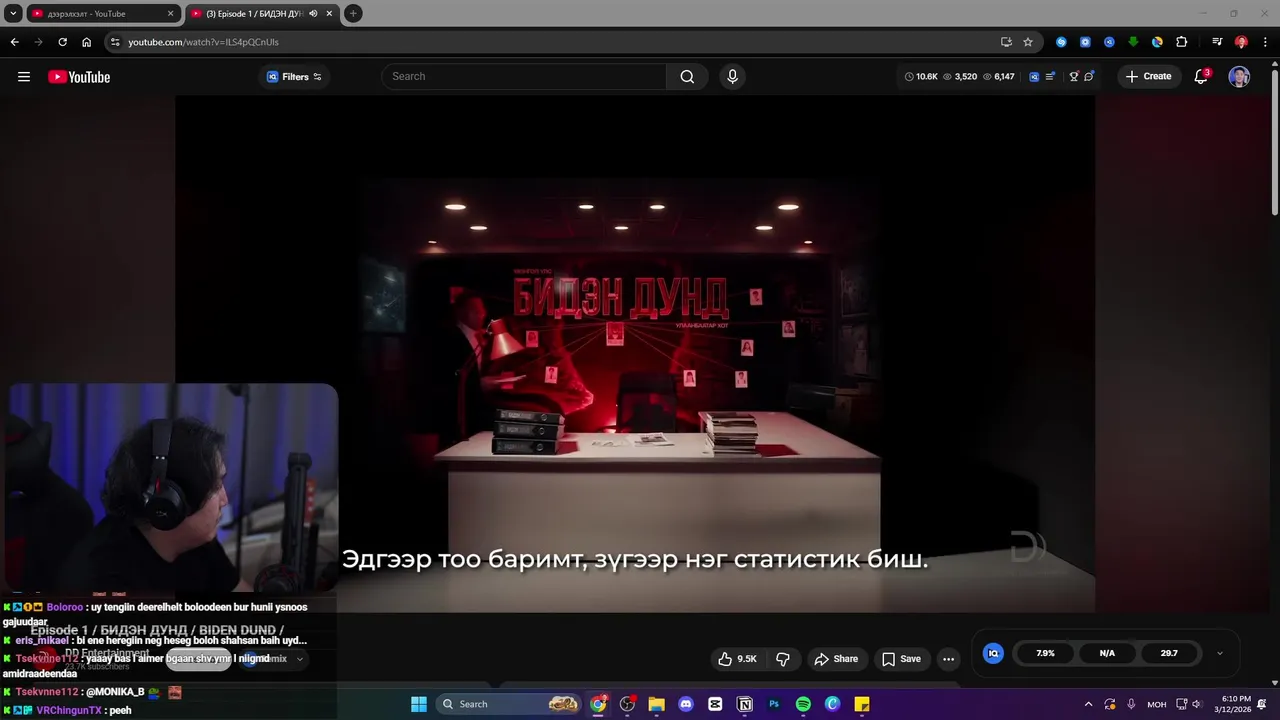
Task: Open the tab search dropdown
Action: pyautogui.click(x=13, y=14)
